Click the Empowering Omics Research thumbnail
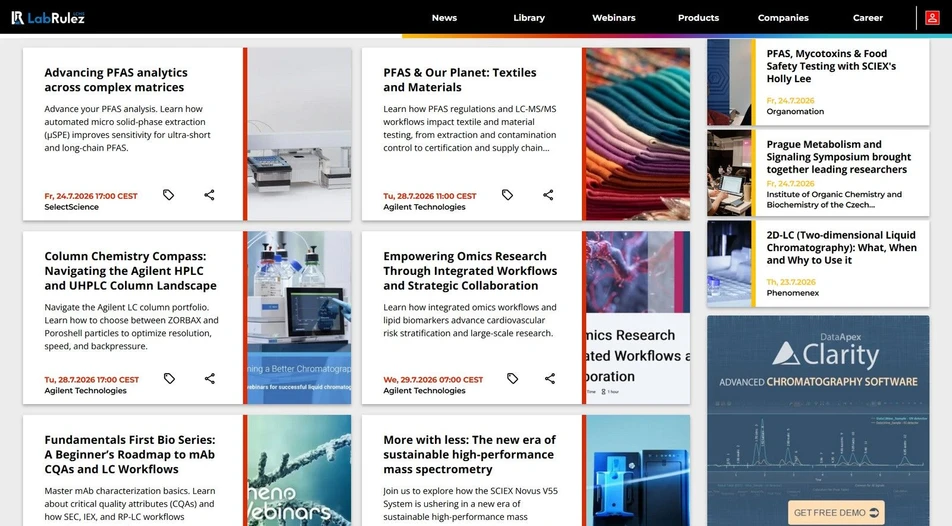This screenshot has height=526, width=952. coord(638,318)
